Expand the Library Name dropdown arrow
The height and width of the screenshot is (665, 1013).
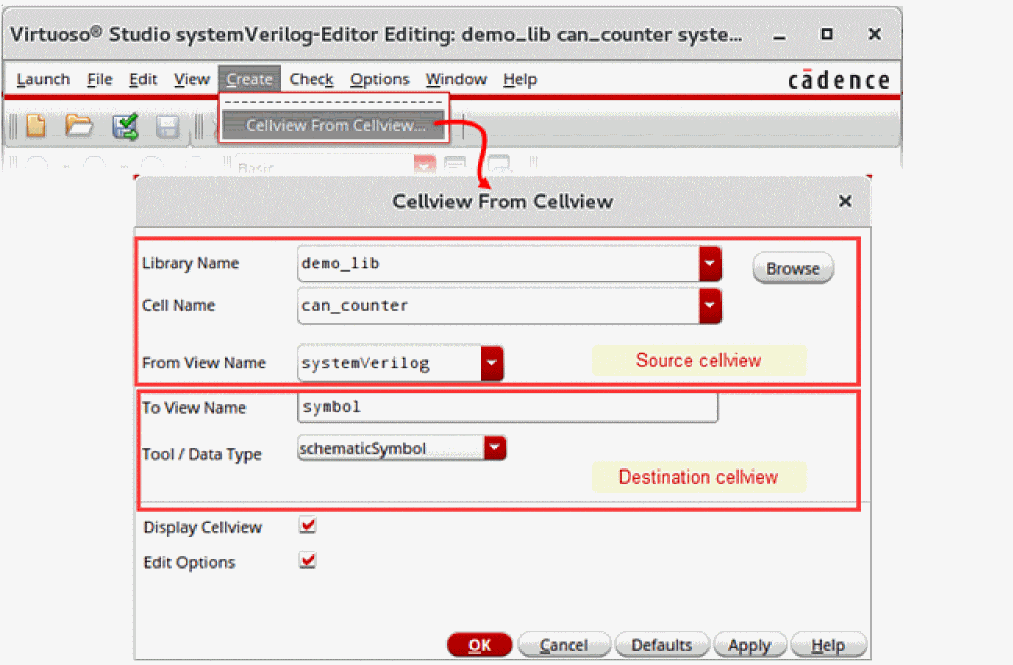click(x=710, y=264)
